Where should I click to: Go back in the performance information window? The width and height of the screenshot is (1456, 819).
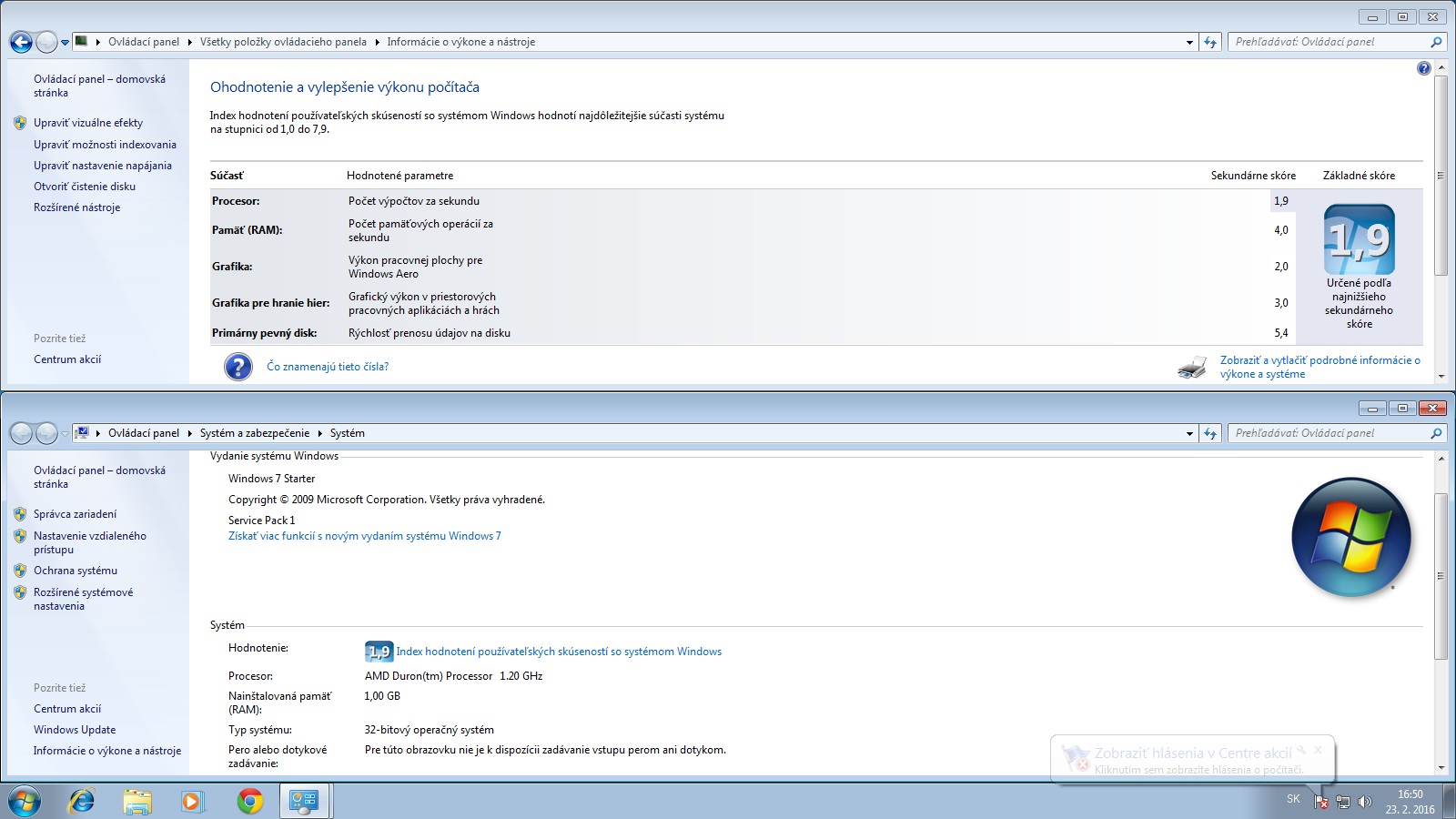click(21, 42)
